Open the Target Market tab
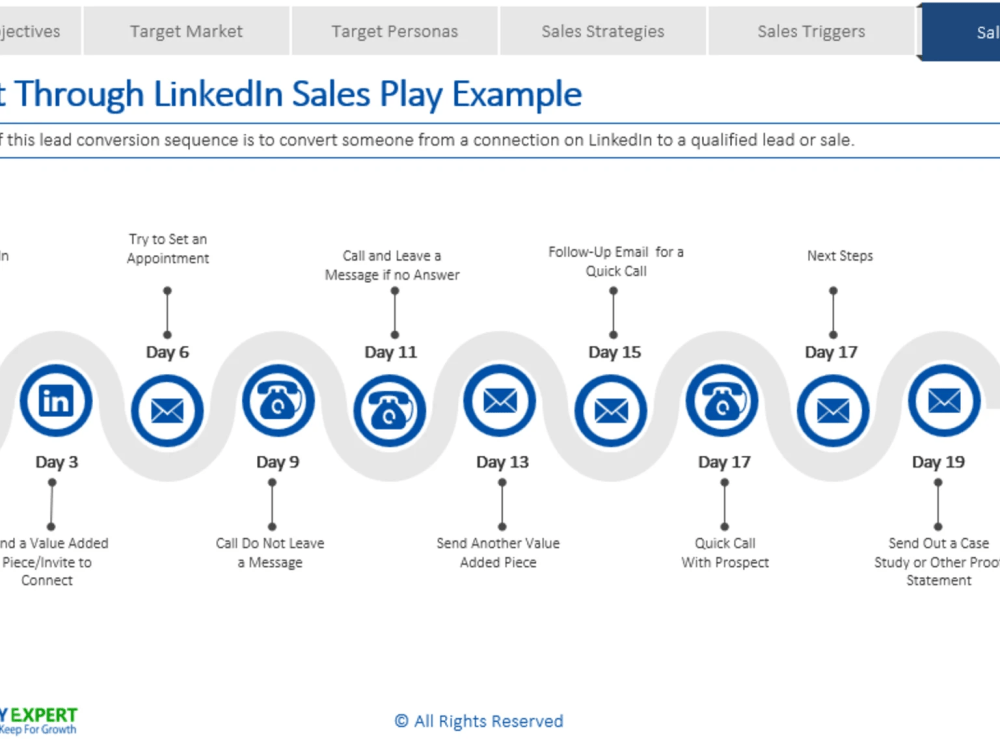Viewport: 1000px width, 750px height. tap(186, 31)
